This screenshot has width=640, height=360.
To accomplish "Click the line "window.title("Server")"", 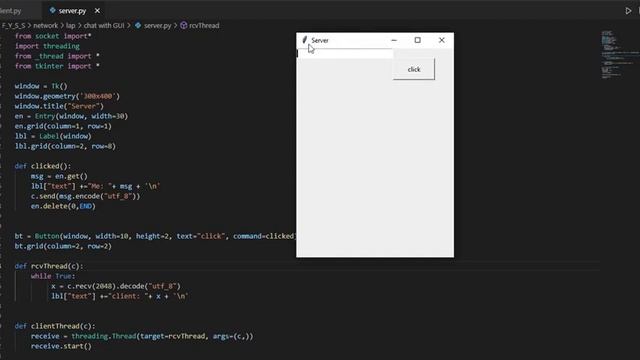I will click(x=59, y=106).
